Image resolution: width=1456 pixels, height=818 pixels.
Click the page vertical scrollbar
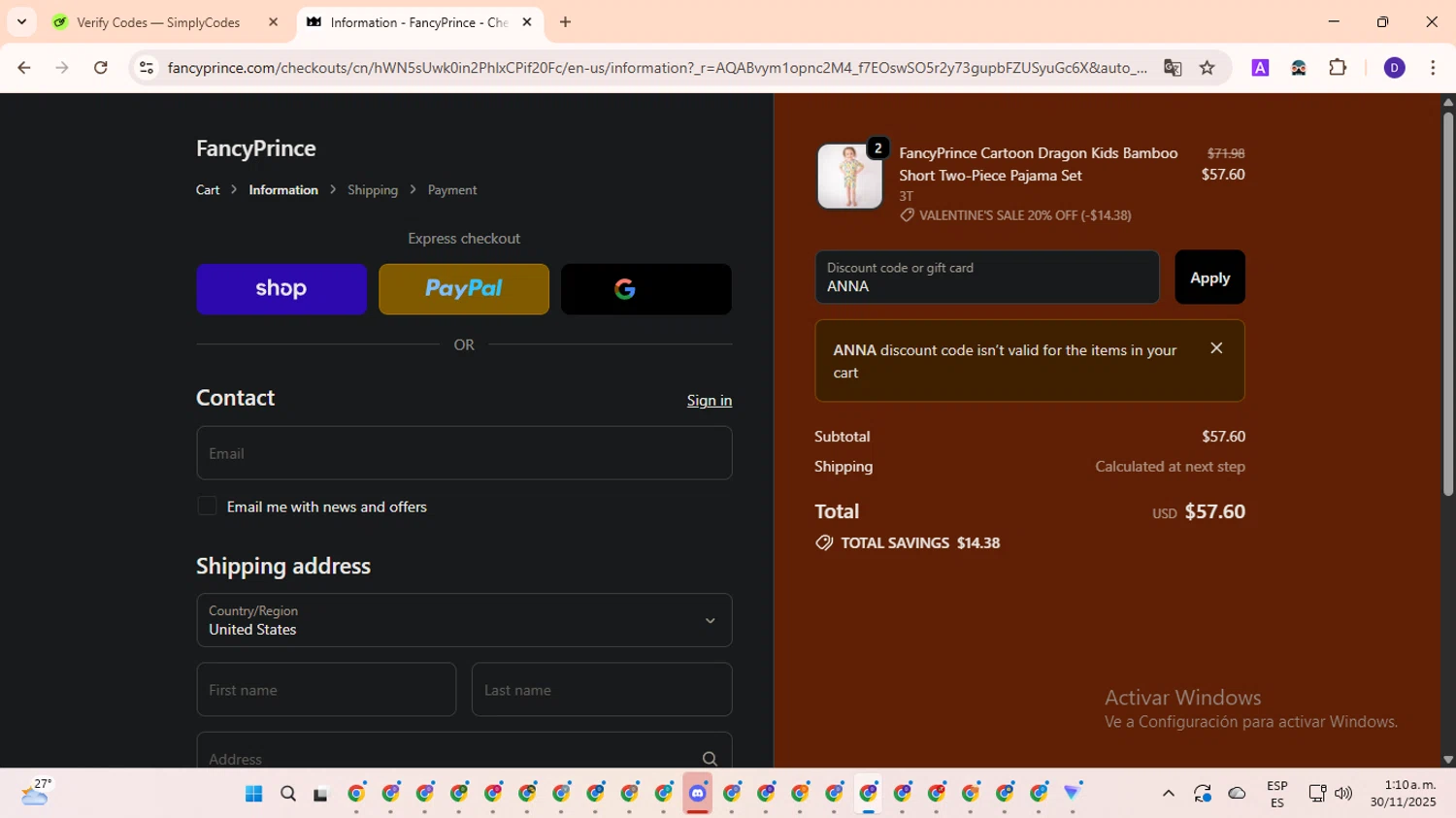1447,306
